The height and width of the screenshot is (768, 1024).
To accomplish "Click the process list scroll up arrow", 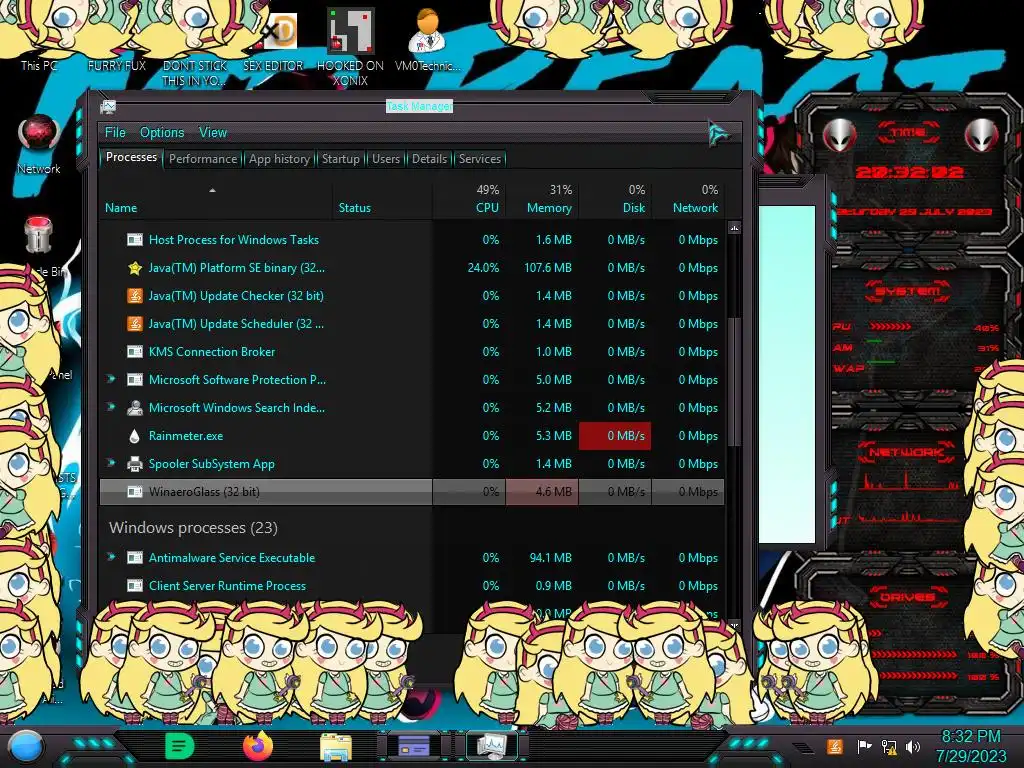I will [x=734, y=228].
